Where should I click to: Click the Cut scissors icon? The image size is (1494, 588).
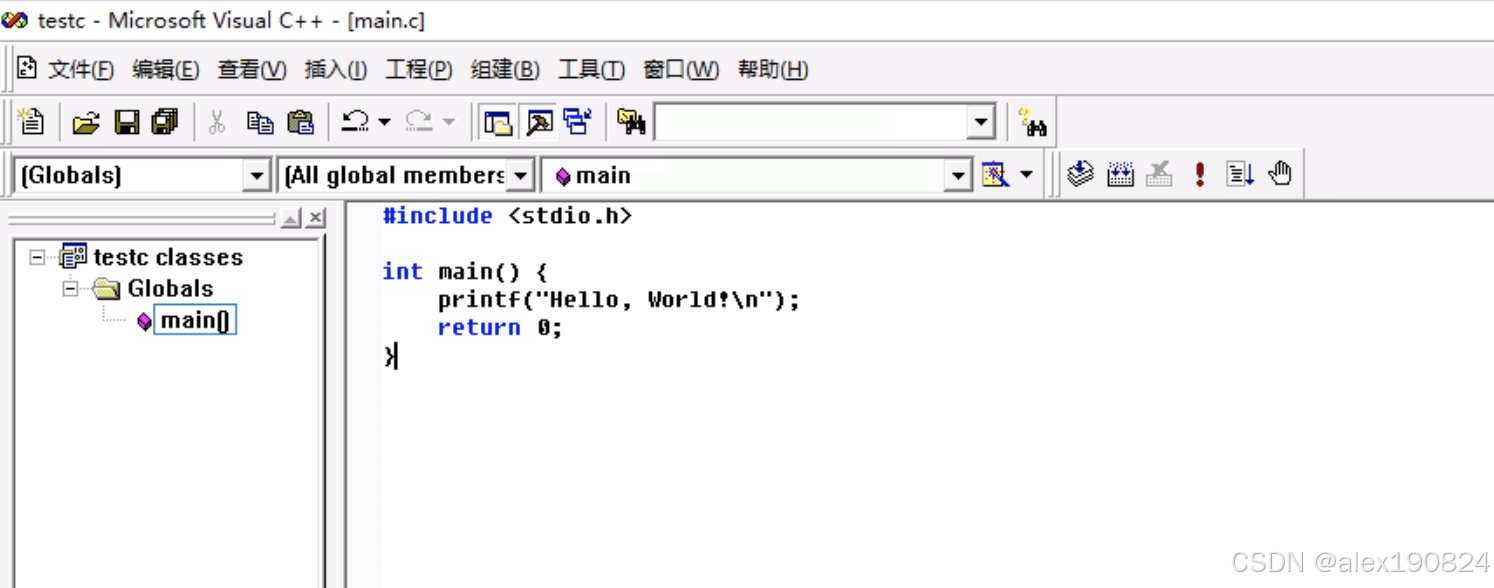(x=216, y=122)
